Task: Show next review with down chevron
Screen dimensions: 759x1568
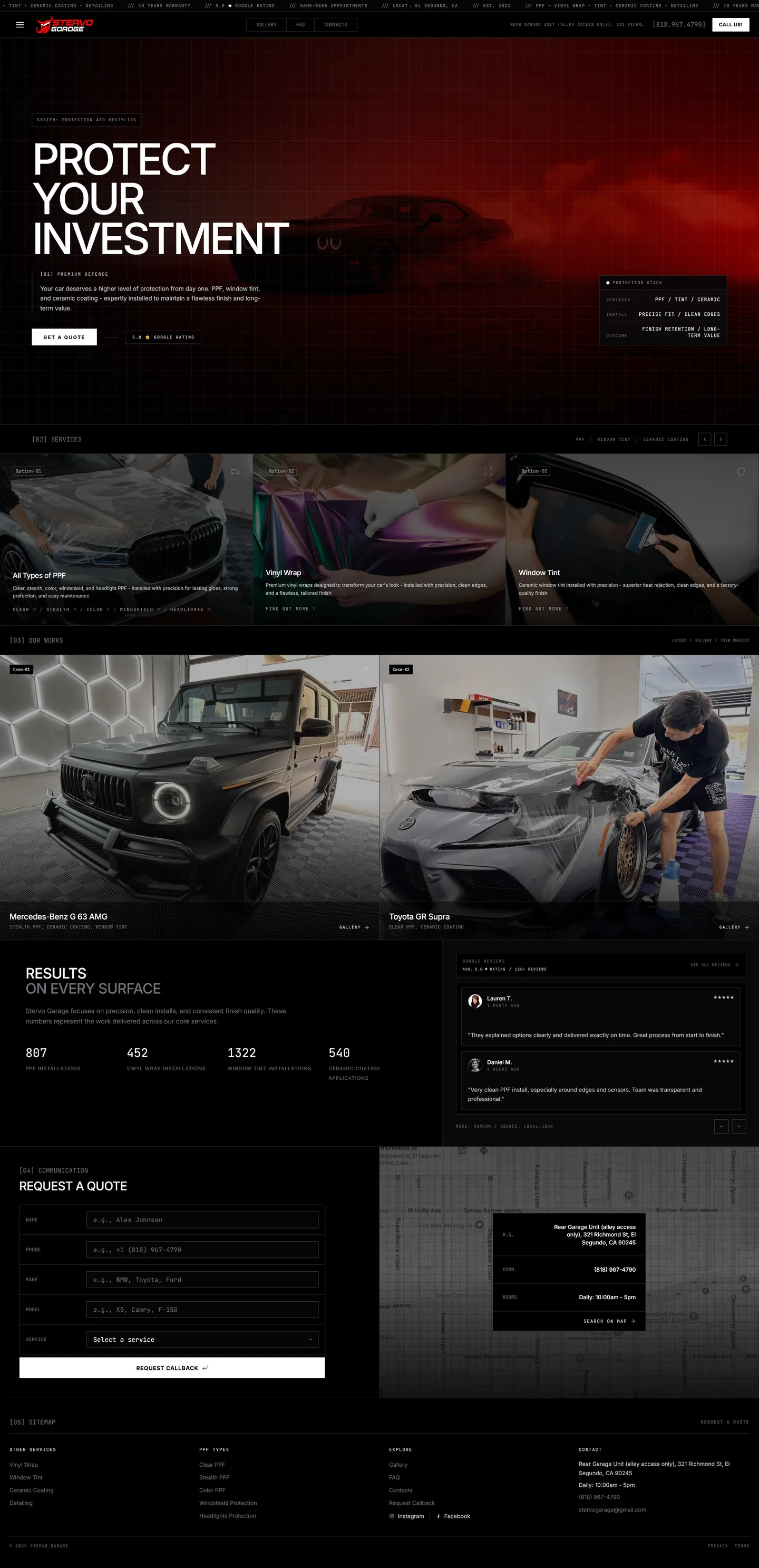Action: click(x=739, y=1126)
